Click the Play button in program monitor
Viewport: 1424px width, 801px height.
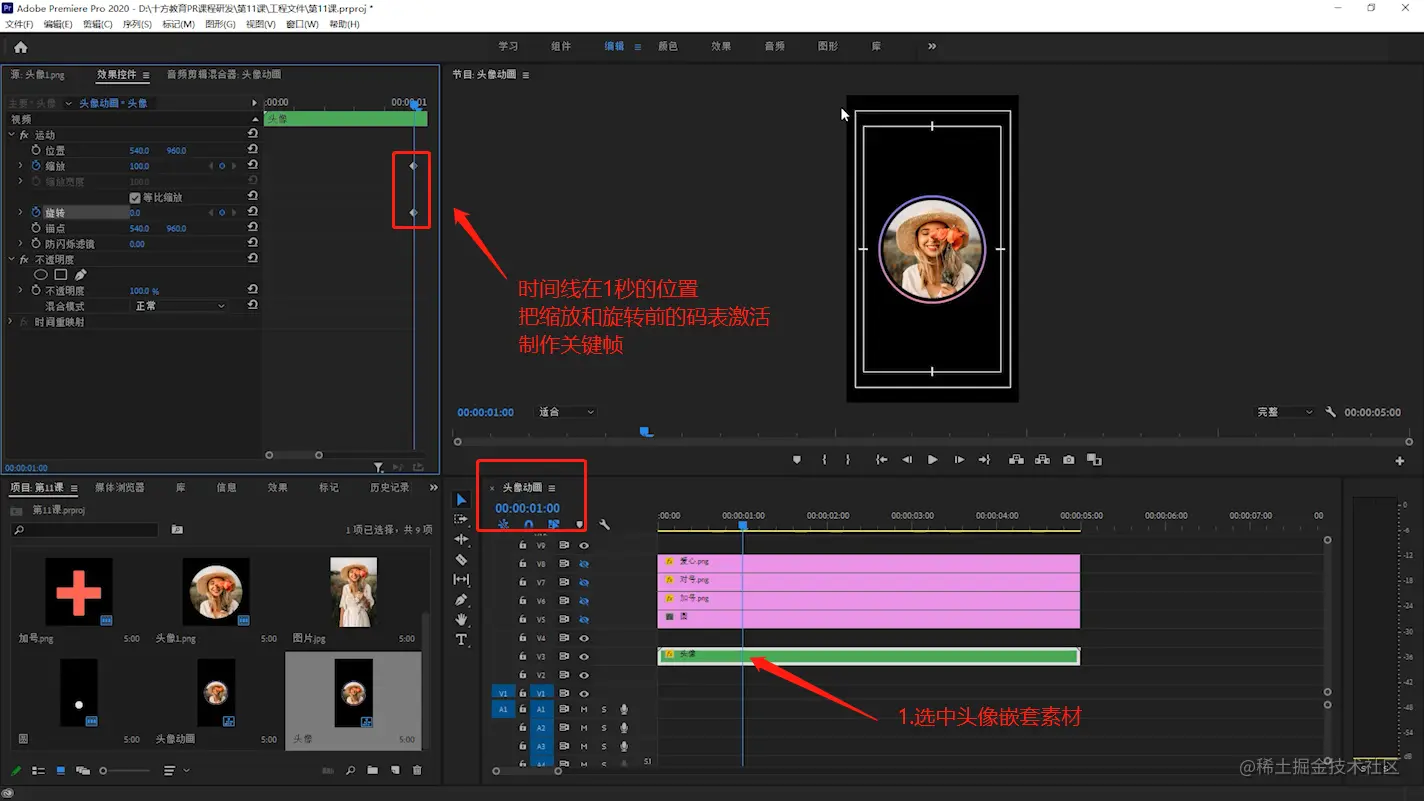[x=932, y=460]
